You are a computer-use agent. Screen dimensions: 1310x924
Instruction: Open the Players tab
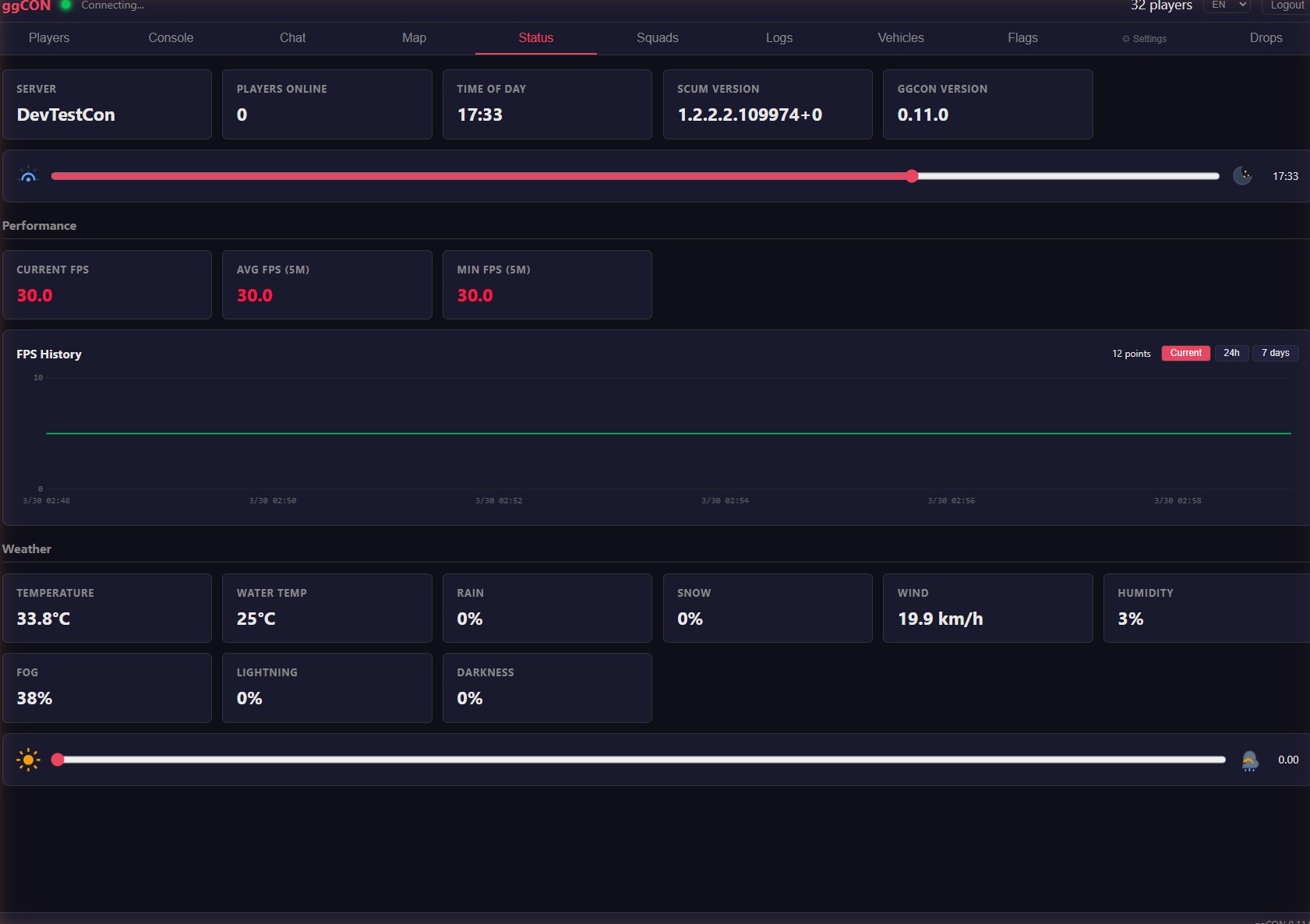[49, 37]
